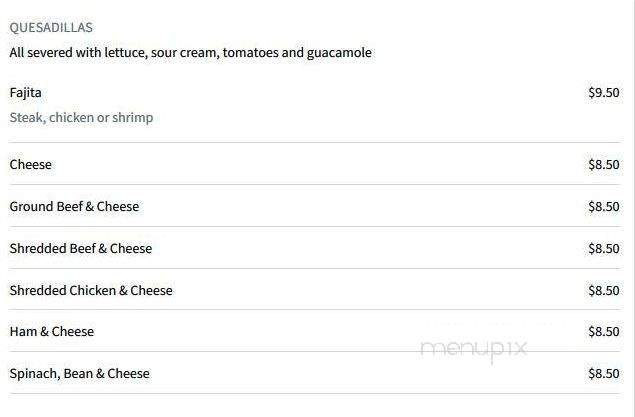Click the Shredded Beef & Cheese price
The image size is (635, 417).
tap(604, 249)
